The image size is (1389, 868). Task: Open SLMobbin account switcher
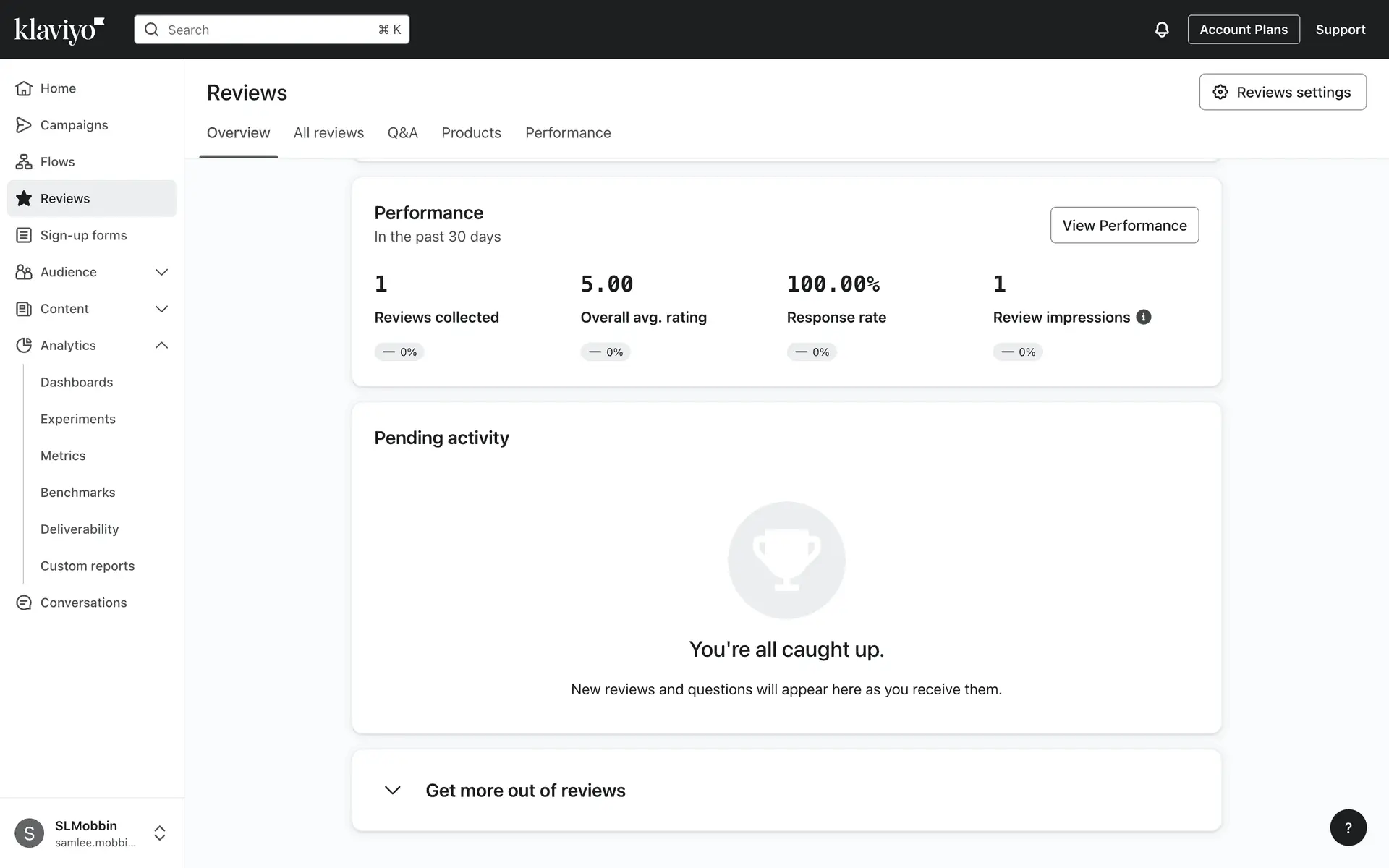pyautogui.click(x=160, y=833)
